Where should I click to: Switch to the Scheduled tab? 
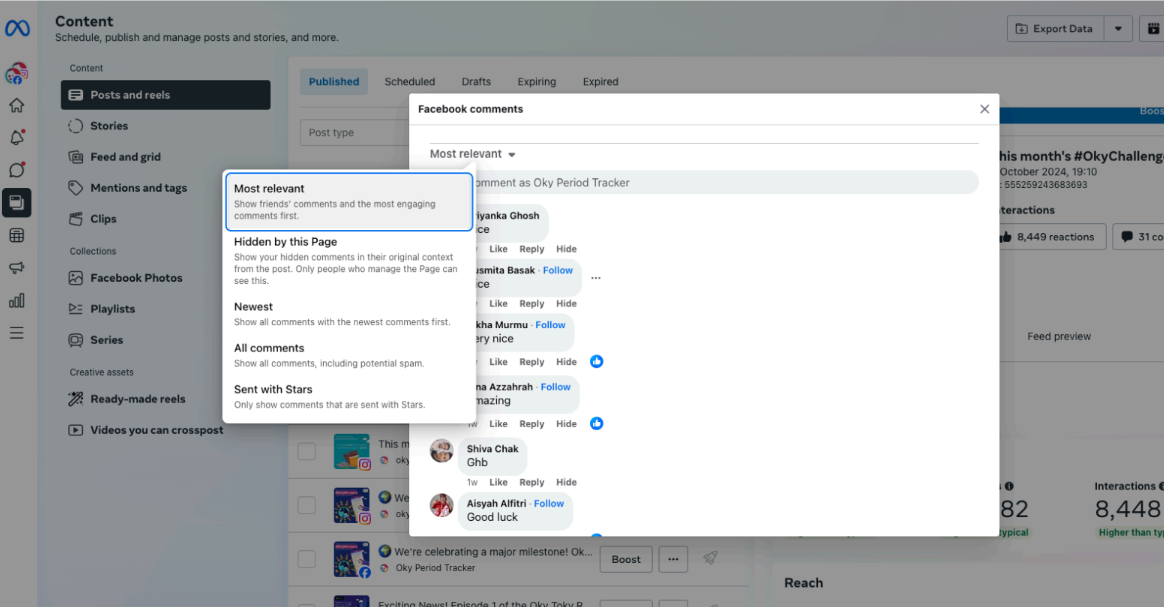pos(409,82)
